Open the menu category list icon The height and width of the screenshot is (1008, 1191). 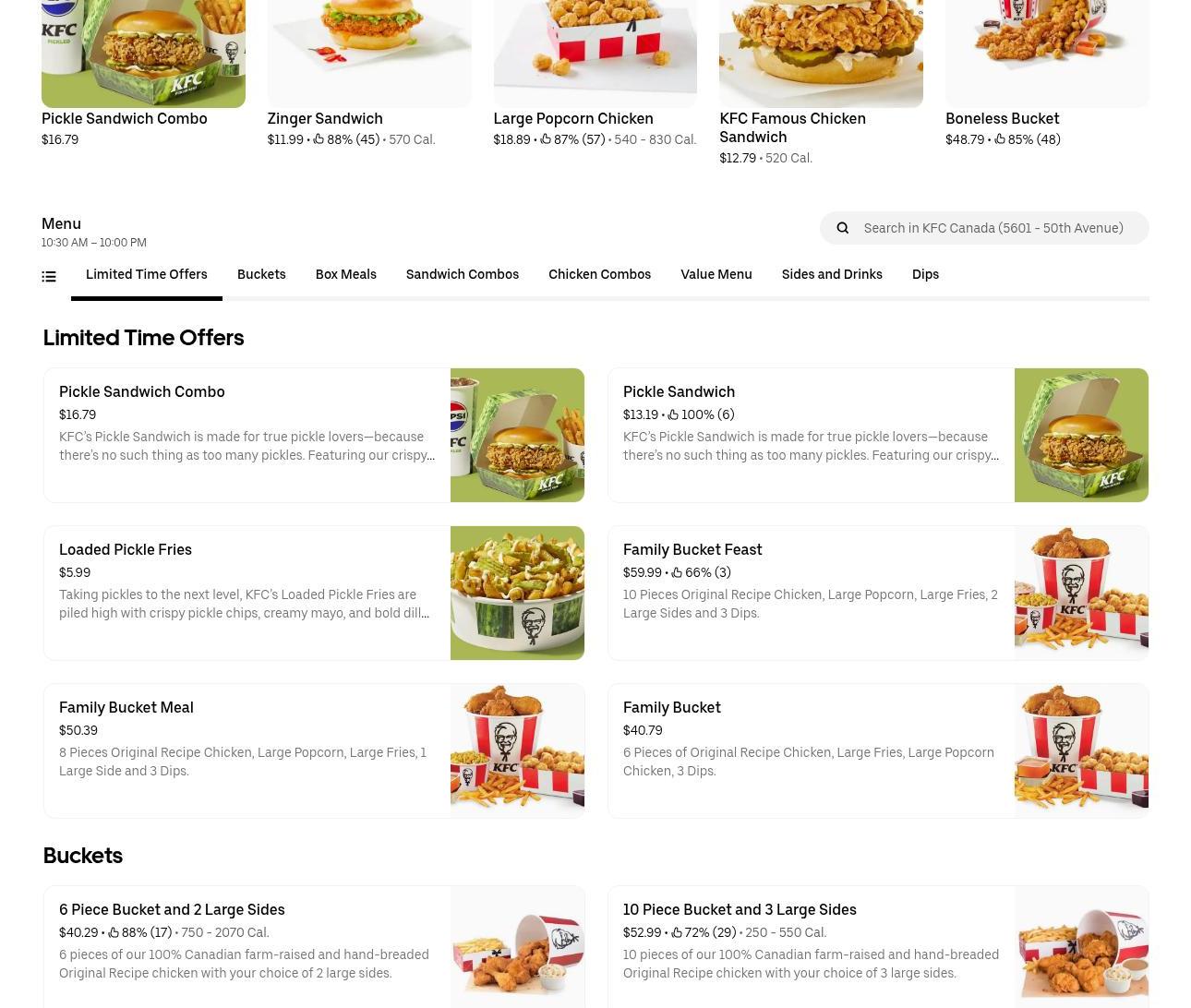pyautogui.click(x=49, y=276)
